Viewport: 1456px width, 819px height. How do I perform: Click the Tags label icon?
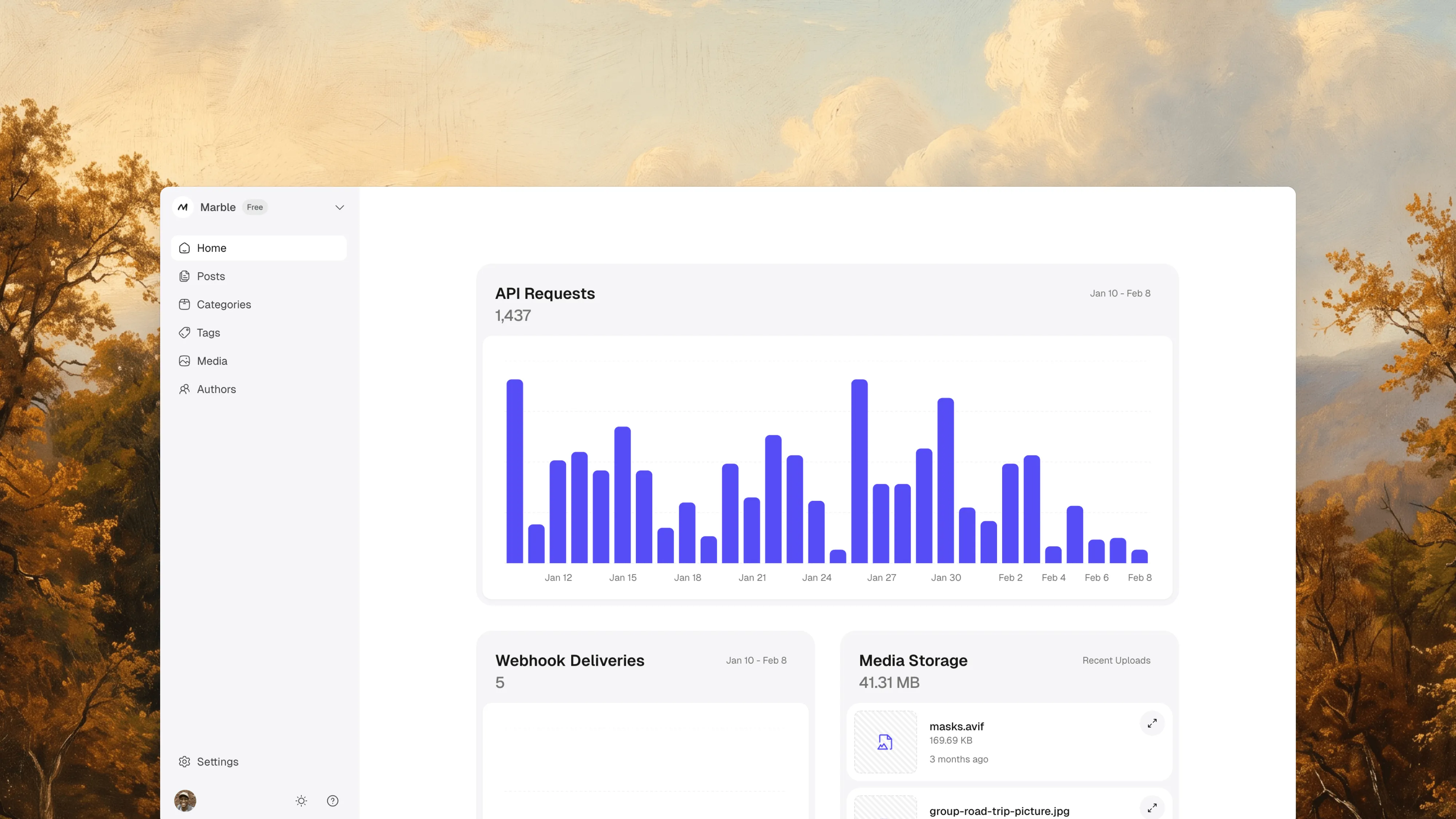pyautogui.click(x=184, y=333)
